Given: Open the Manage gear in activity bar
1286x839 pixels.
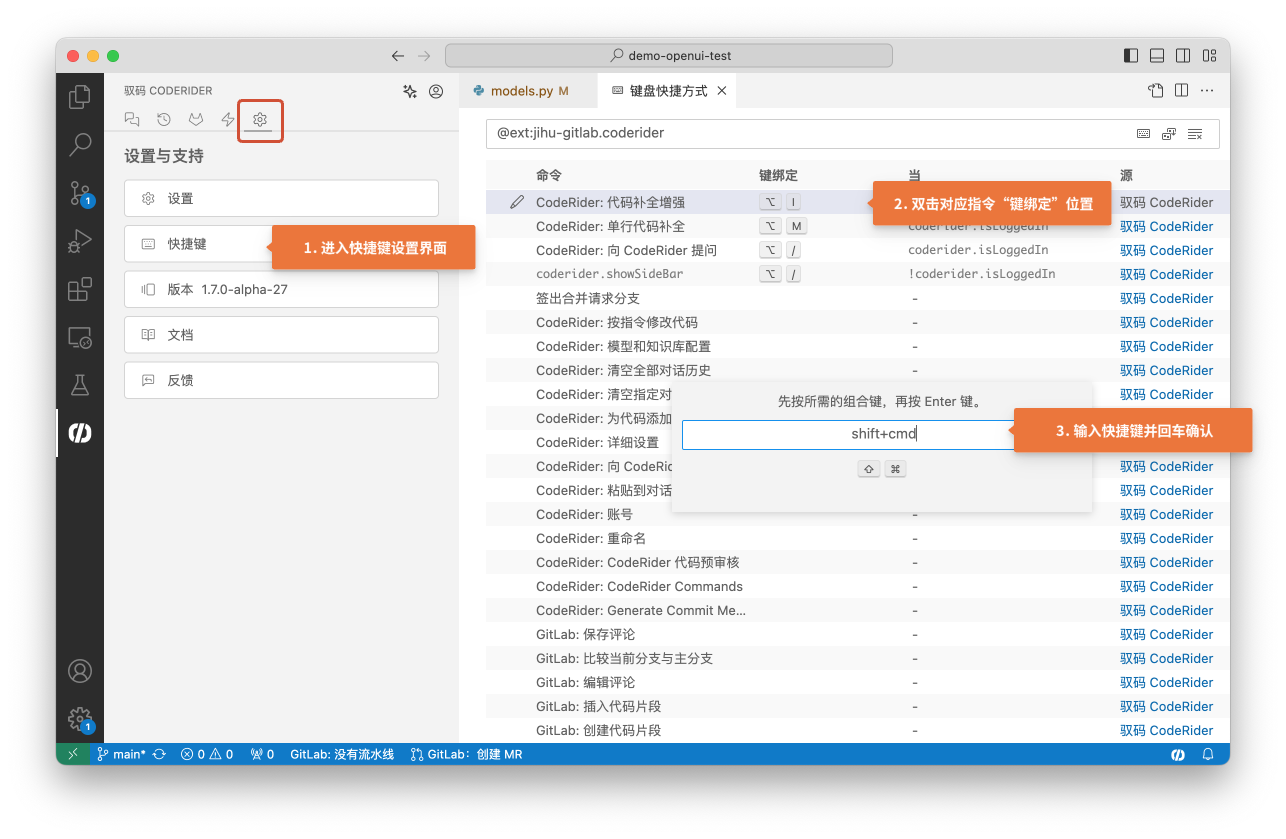Looking at the screenshot, I should pyautogui.click(x=80, y=719).
